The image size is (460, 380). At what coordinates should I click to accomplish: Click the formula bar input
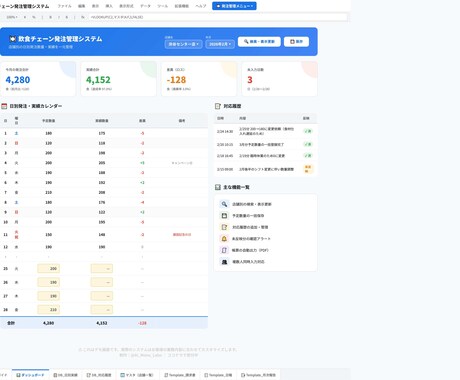coord(218,17)
